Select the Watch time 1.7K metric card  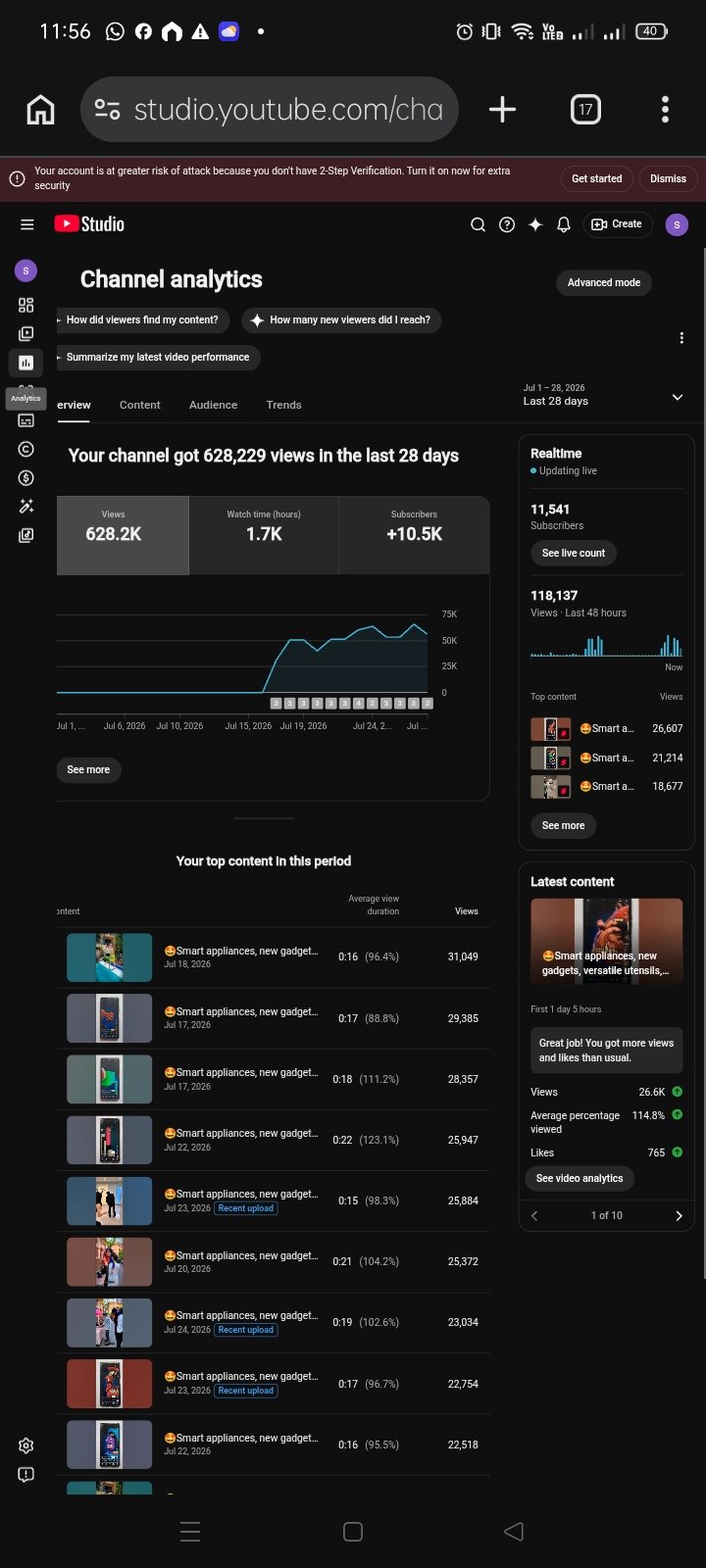264,535
